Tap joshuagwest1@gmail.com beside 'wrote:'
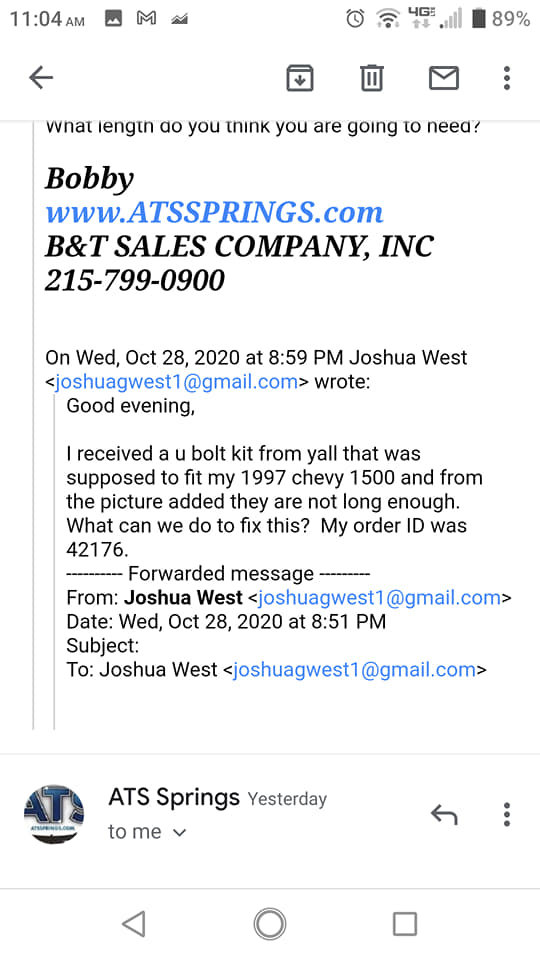Screen dimensions: 540x960 [176, 381]
